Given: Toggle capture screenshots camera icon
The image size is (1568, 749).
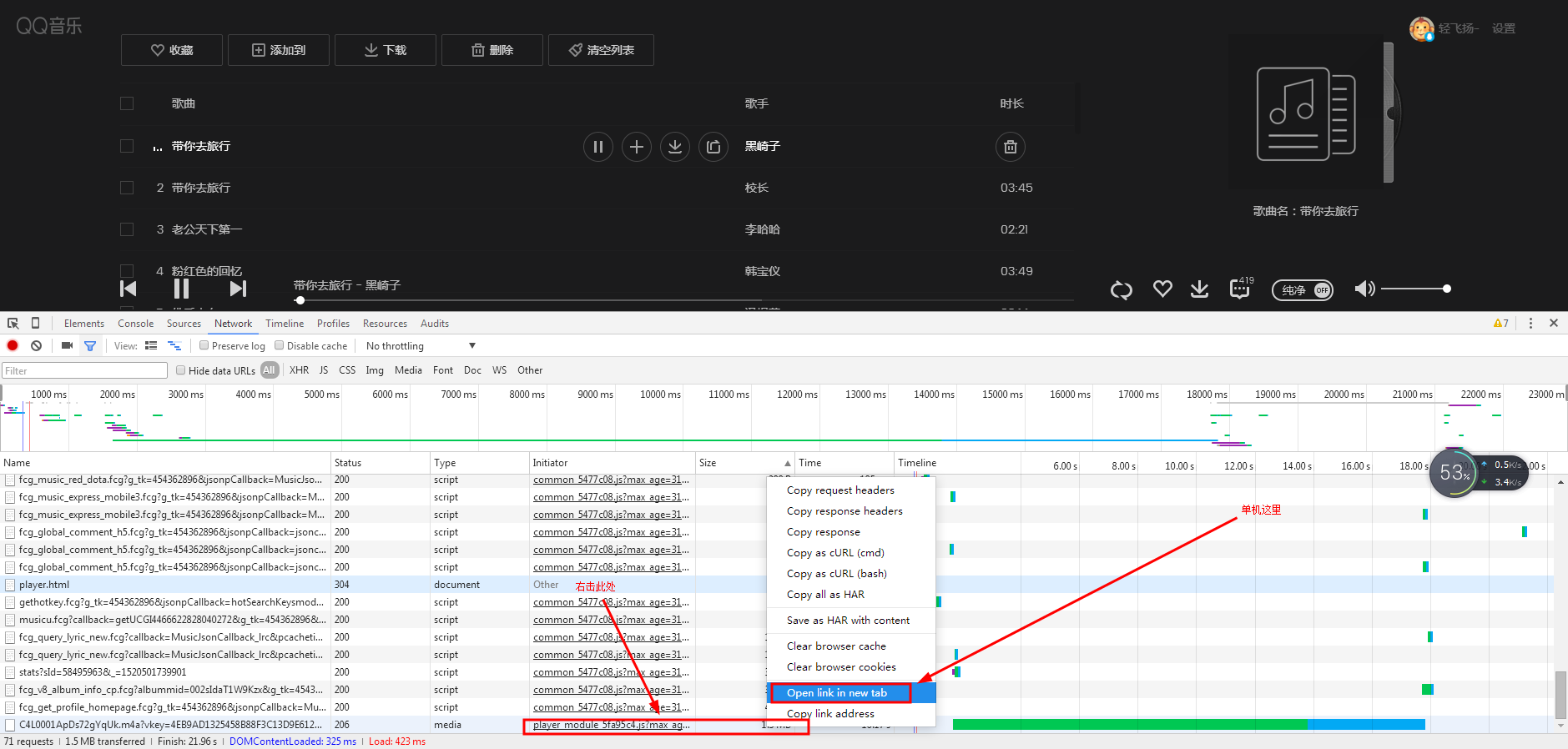Looking at the screenshot, I should pyautogui.click(x=67, y=345).
